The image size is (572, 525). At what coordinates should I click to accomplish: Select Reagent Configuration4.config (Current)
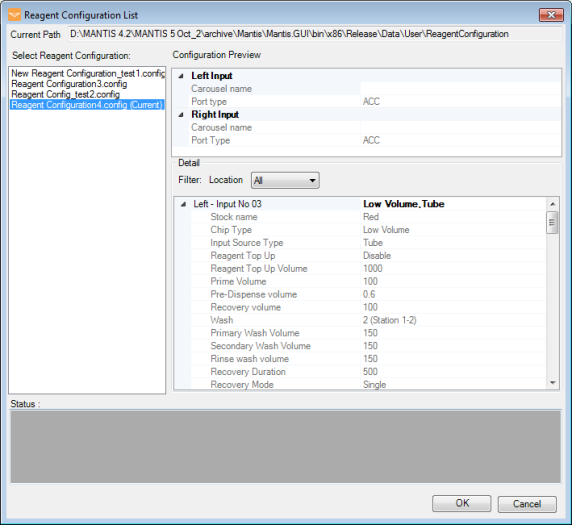87,105
